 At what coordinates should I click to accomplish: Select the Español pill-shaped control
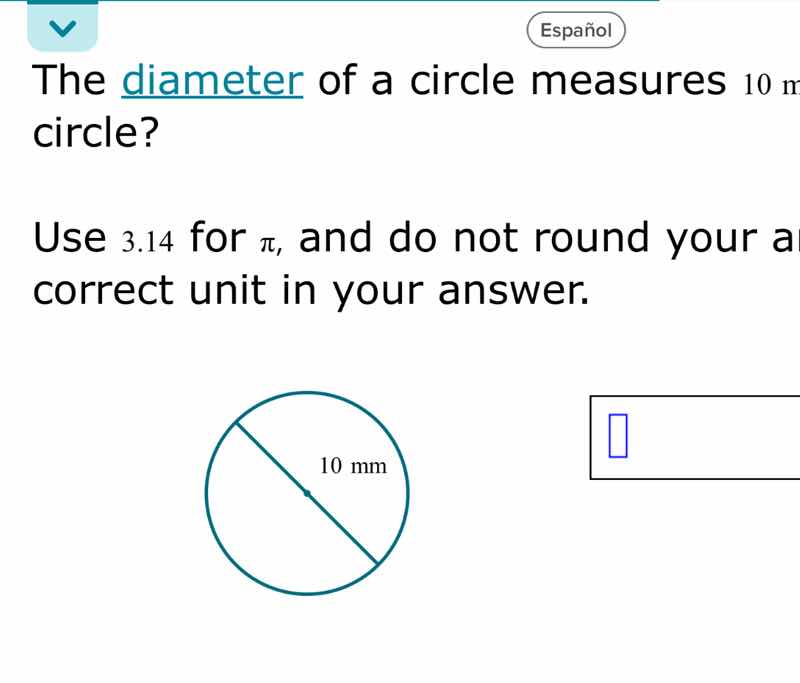click(576, 30)
